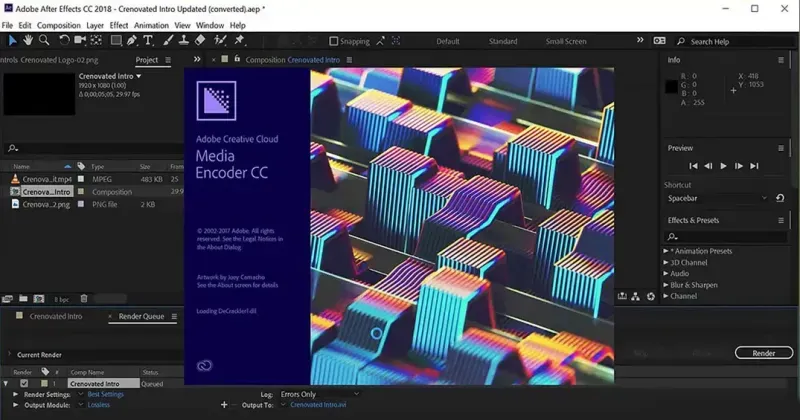
Task: Expand the Current Render section
Action: tap(9, 354)
